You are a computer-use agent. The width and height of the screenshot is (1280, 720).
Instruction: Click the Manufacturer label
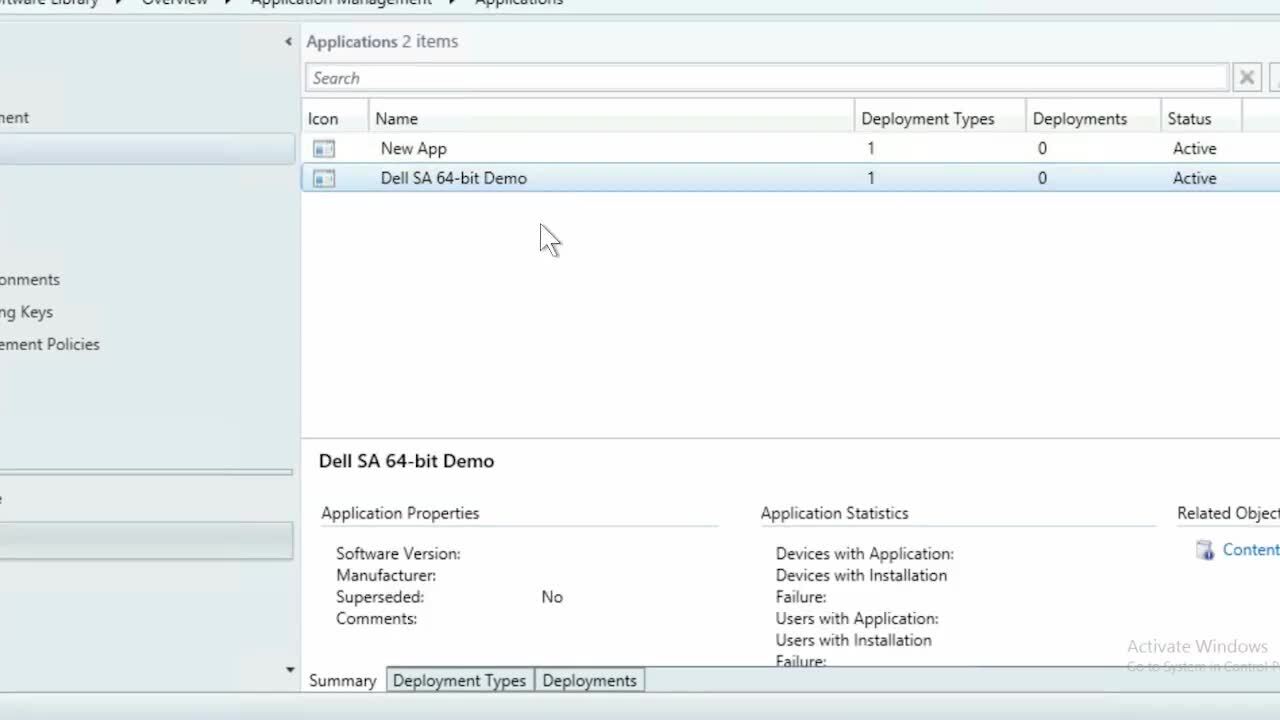pyautogui.click(x=386, y=575)
